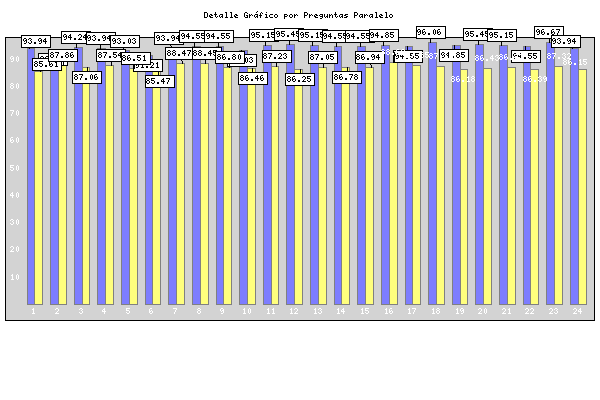Select x-axis label 24
The image size is (600, 400).
577,311
